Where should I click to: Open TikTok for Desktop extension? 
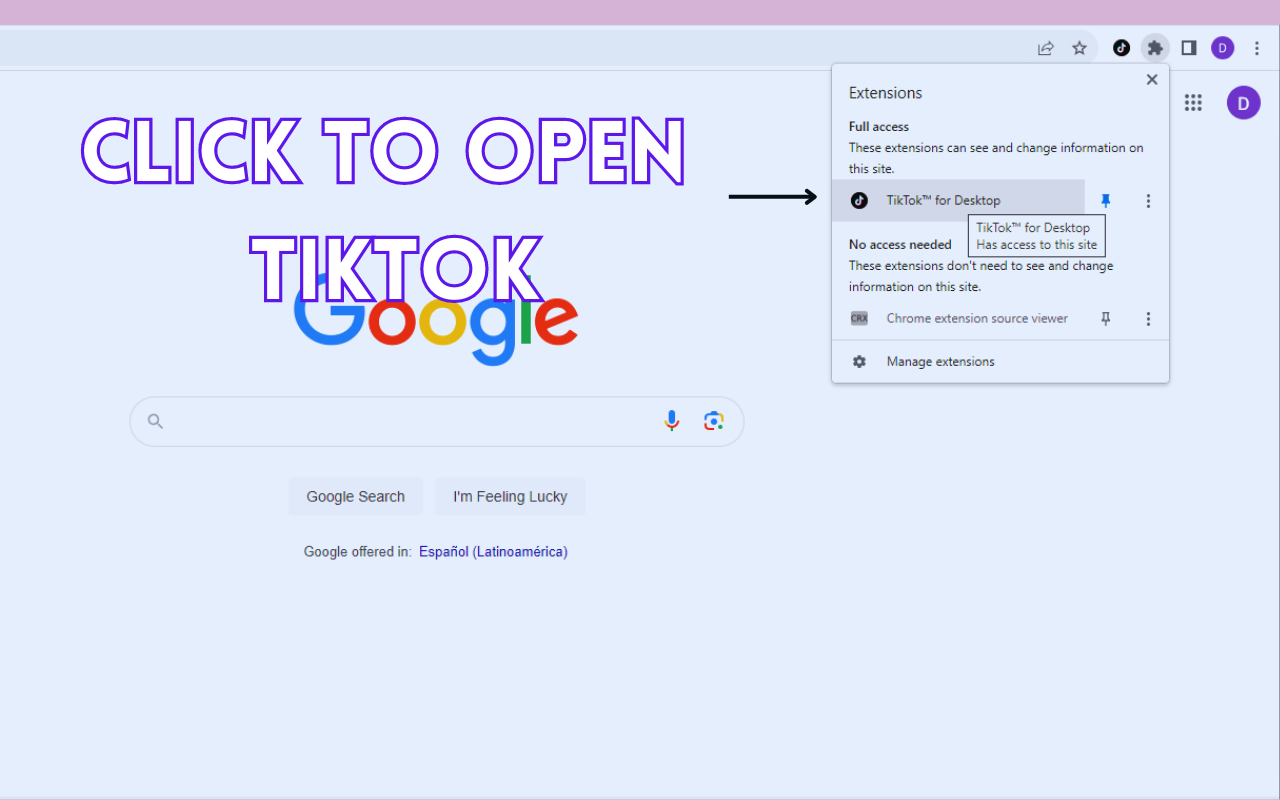pos(958,200)
